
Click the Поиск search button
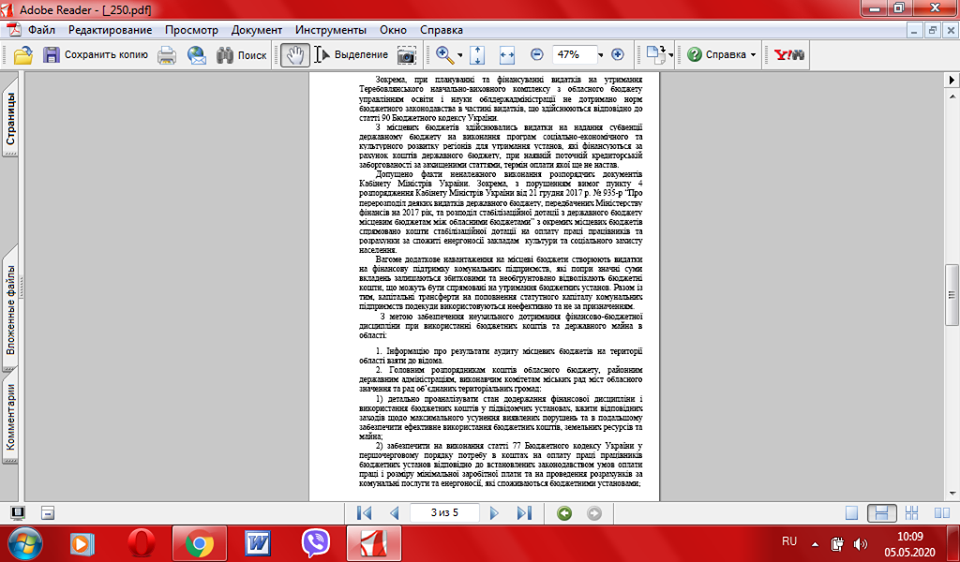(x=241, y=55)
